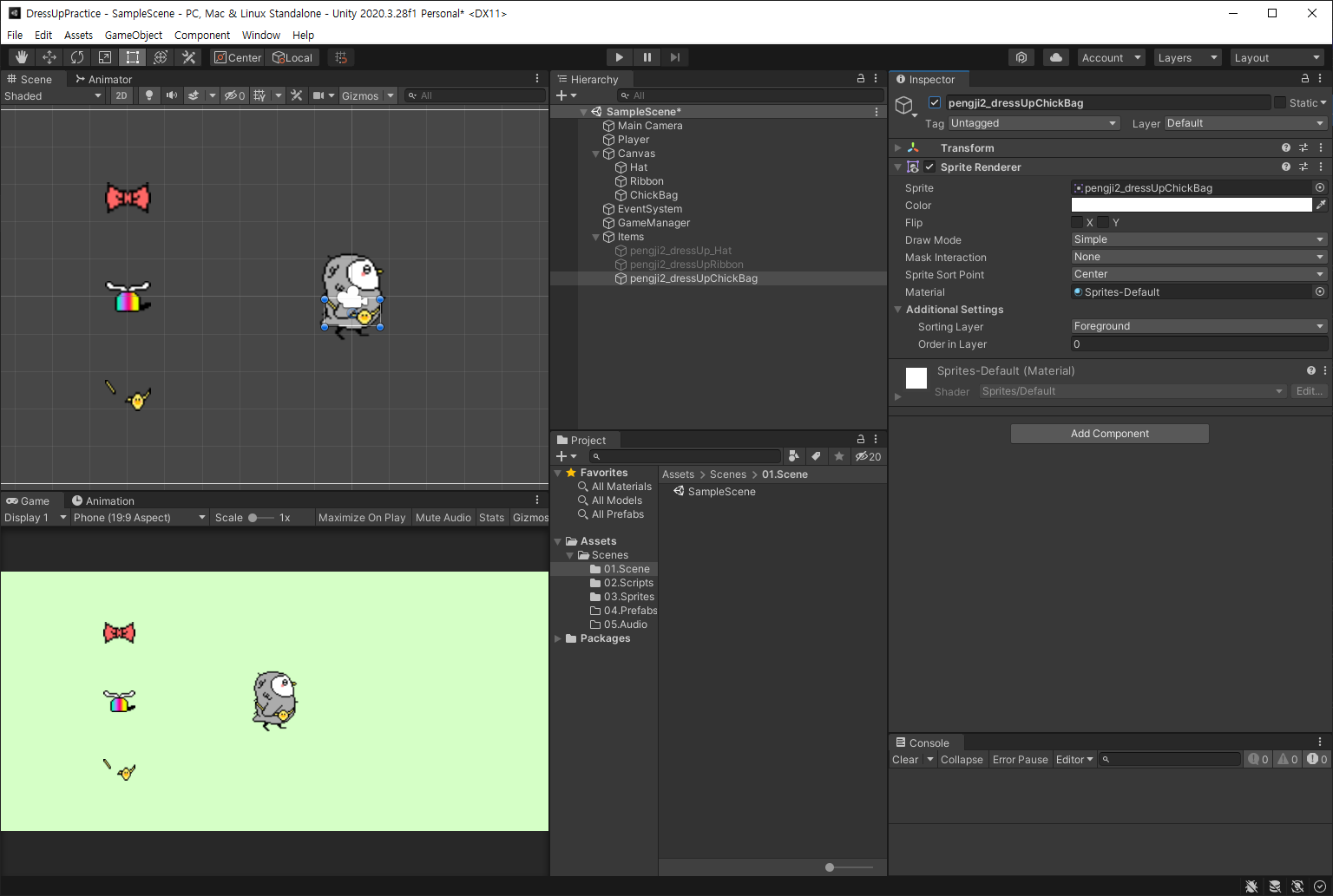
Task: Open the File menu
Action: pyautogui.click(x=15, y=35)
